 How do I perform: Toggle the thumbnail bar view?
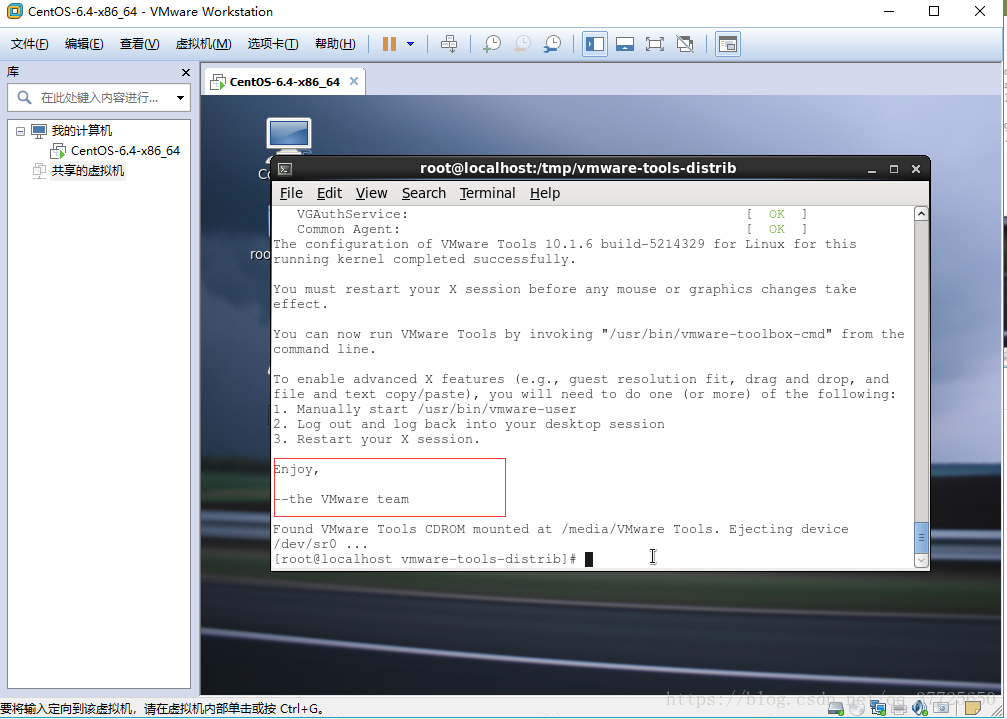click(x=625, y=44)
